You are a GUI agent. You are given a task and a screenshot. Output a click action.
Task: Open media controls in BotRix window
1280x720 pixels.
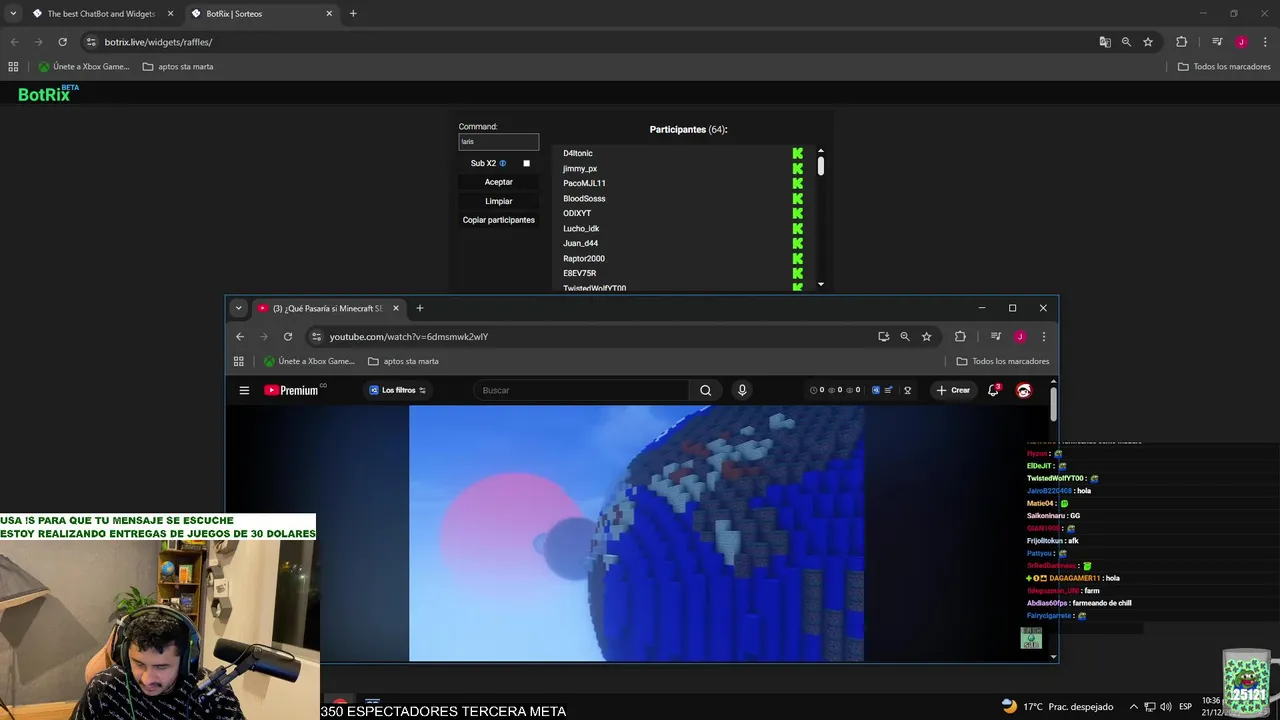[1217, 42]
